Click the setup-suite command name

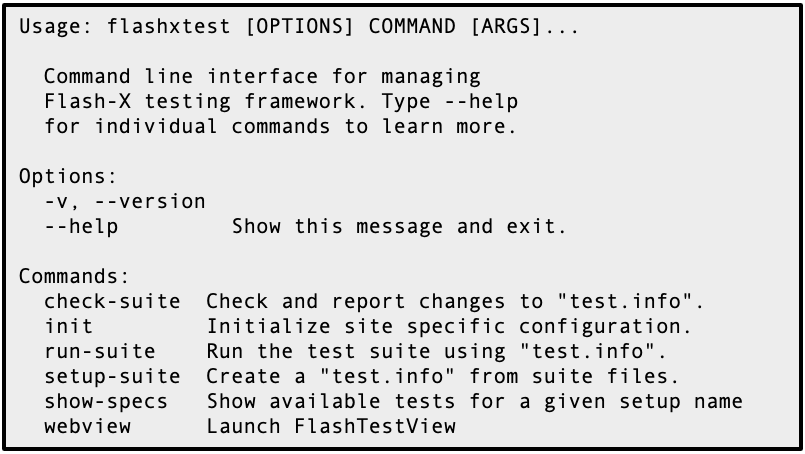coord(112,377)
